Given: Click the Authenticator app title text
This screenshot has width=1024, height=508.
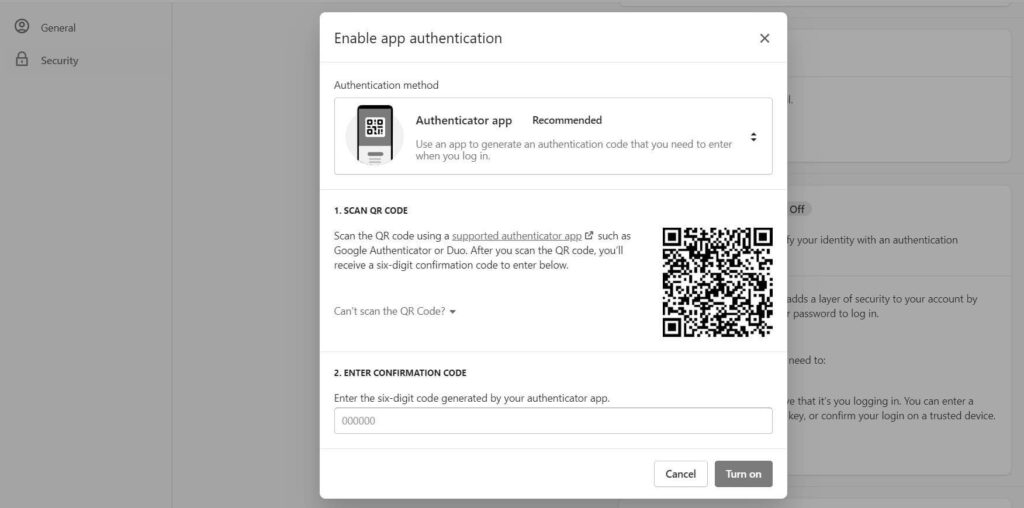Looking at the screenshot, I should 464,120.
